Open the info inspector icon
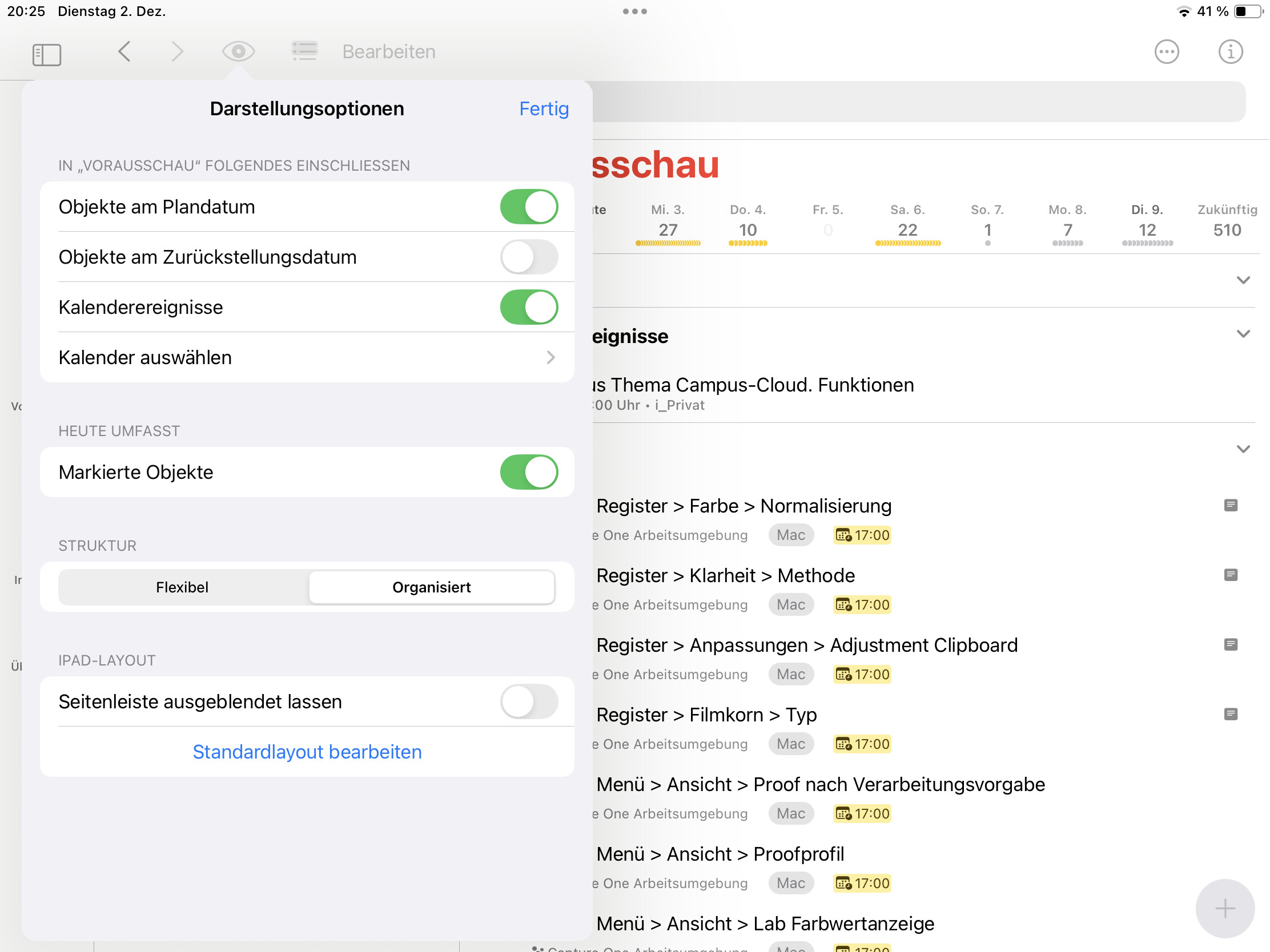The height and width of the screenshot is (952, 1270). pyautogui.click(x=1230, y=52)
